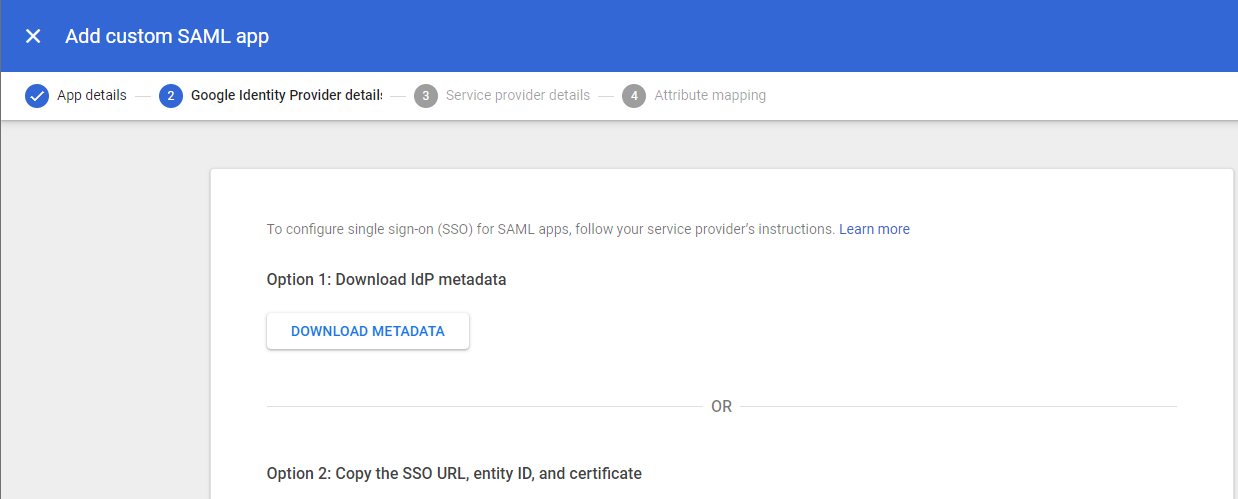
Task: Jump to the Attribute mapping step label
Action: pyautogui.click(x=710, y=96)
